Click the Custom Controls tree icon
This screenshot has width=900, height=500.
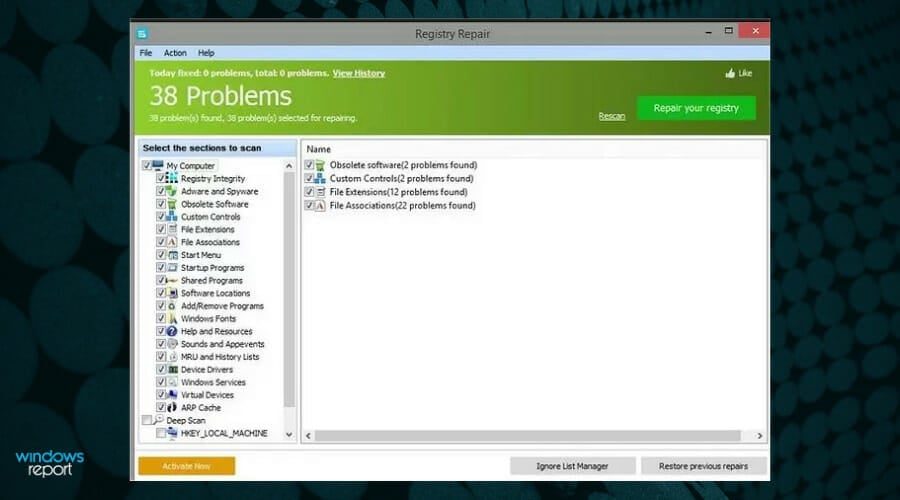172,216
